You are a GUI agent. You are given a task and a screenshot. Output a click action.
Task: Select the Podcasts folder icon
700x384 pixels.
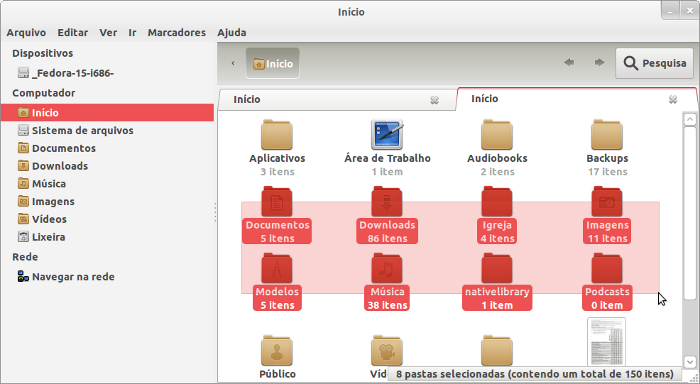(x=607, y=268)
